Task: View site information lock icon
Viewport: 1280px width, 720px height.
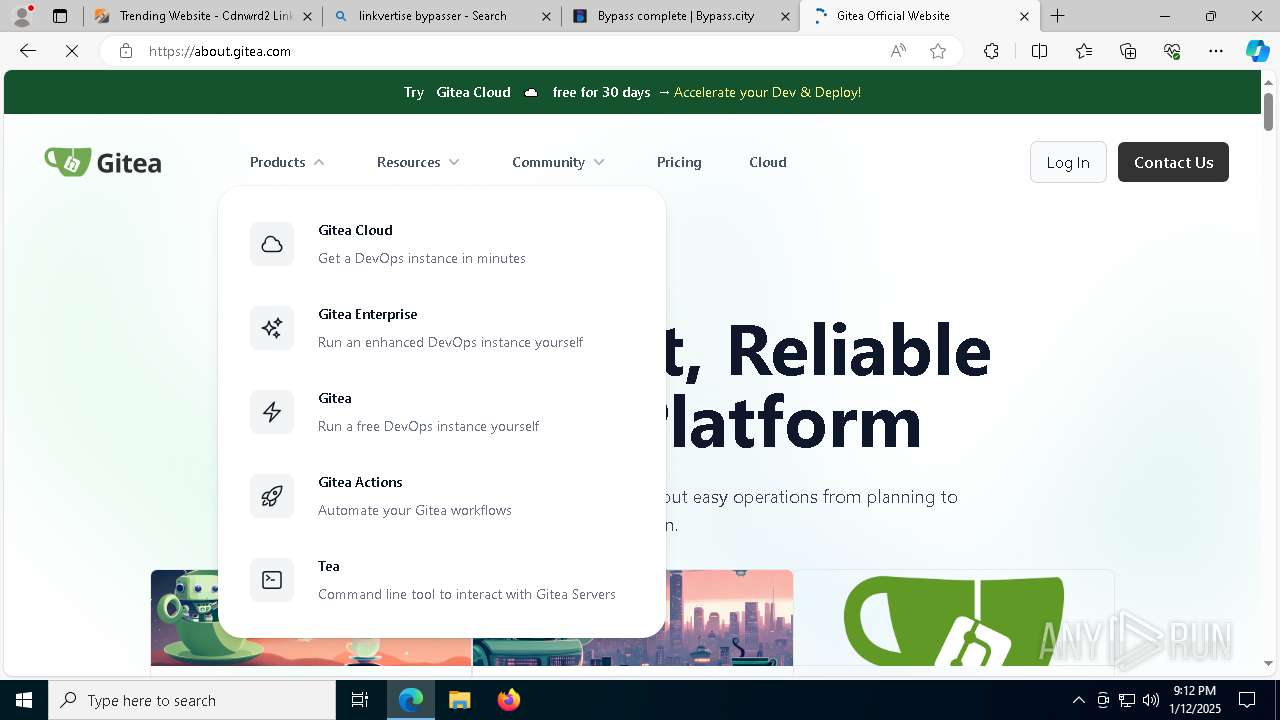Action: [x=126, y=51]
